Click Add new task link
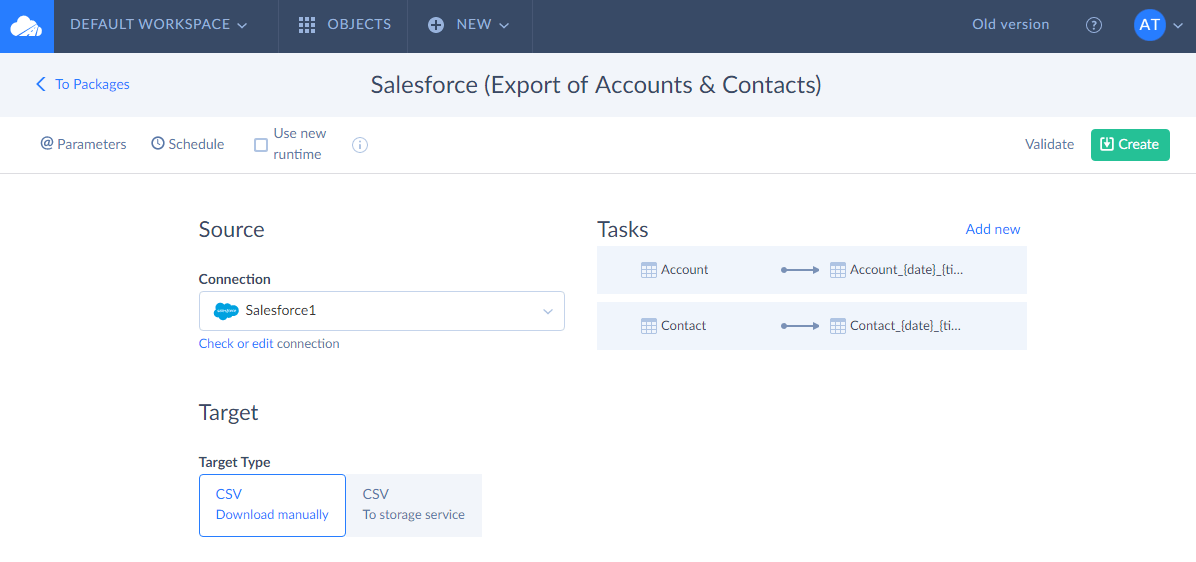This screenshot has width=1196, height=562. [992, 229]
